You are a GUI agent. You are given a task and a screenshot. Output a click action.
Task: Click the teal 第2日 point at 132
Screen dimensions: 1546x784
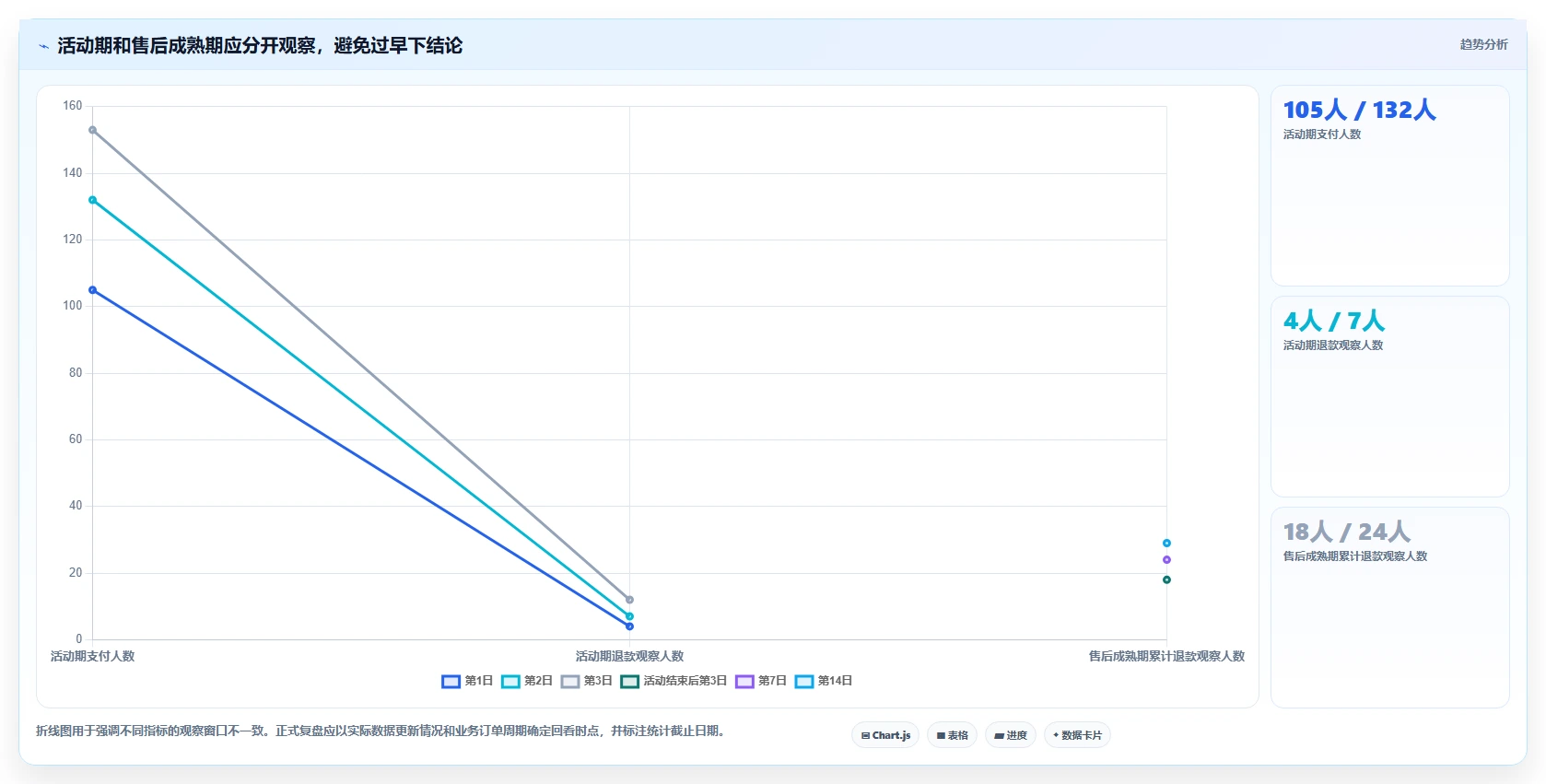[92, 200]
